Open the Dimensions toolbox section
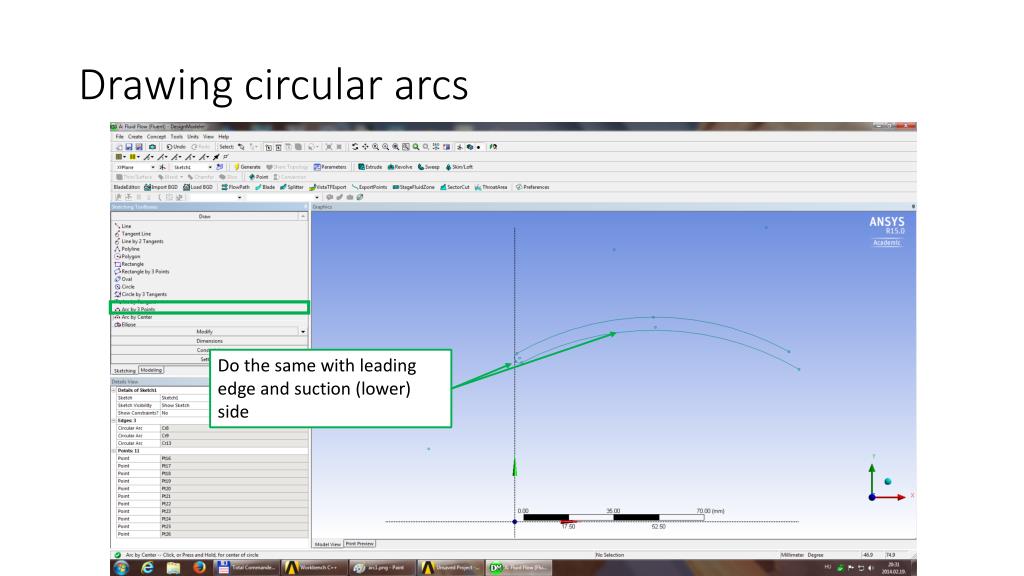Screen dimensions: 1024x576 click(209, 341)
